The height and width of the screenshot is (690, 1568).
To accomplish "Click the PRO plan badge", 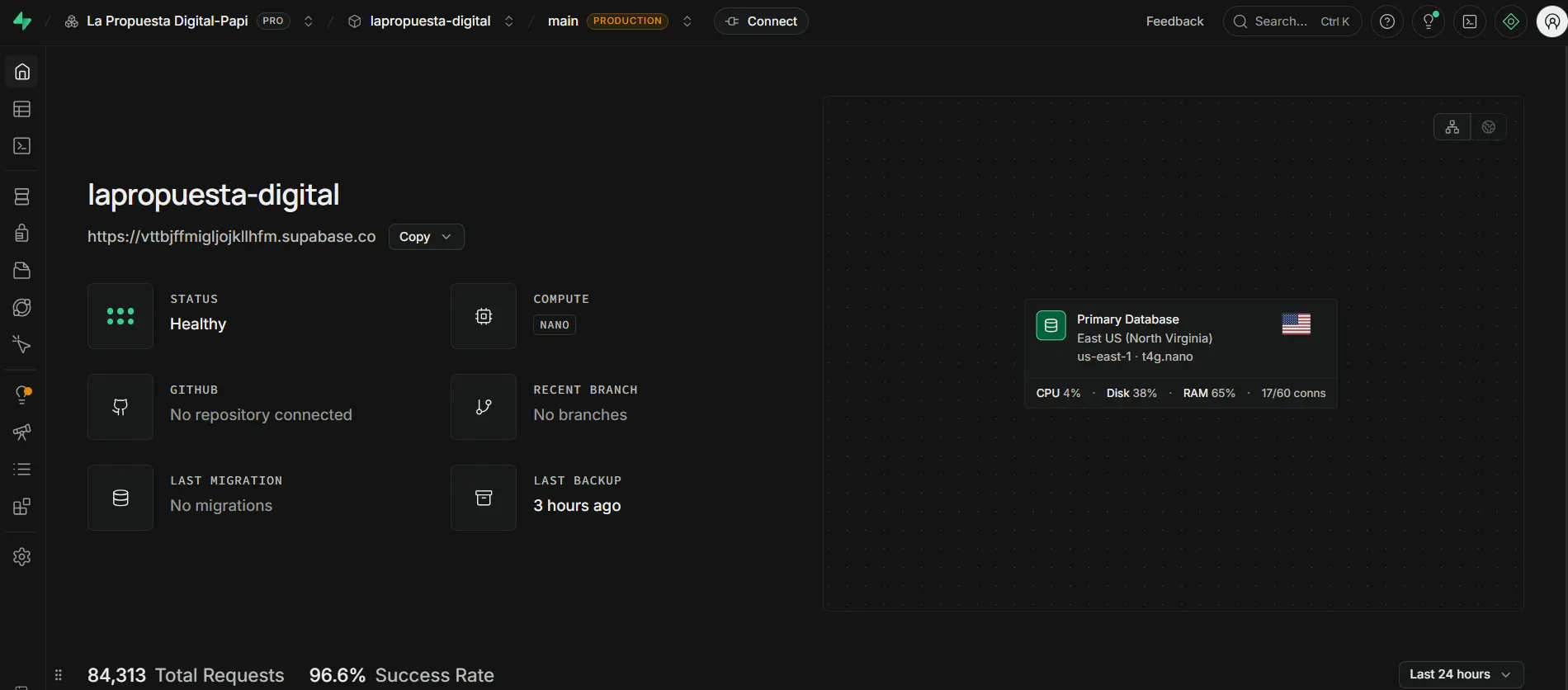I will point(273,21).
